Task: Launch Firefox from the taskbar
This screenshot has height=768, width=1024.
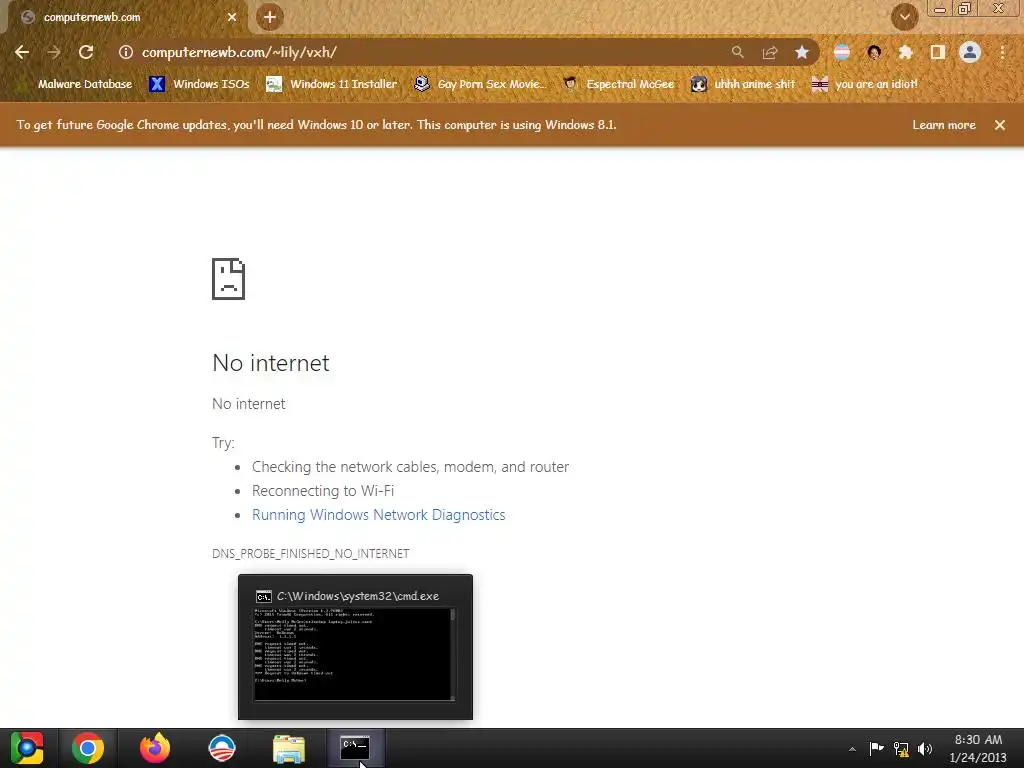Action: pyautogui.click(x=155, y=748)
